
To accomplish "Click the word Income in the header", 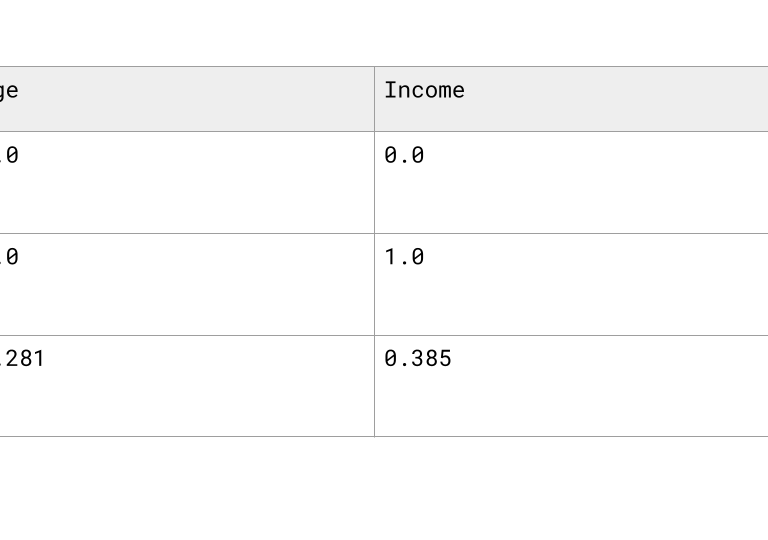I will point(424,90).
